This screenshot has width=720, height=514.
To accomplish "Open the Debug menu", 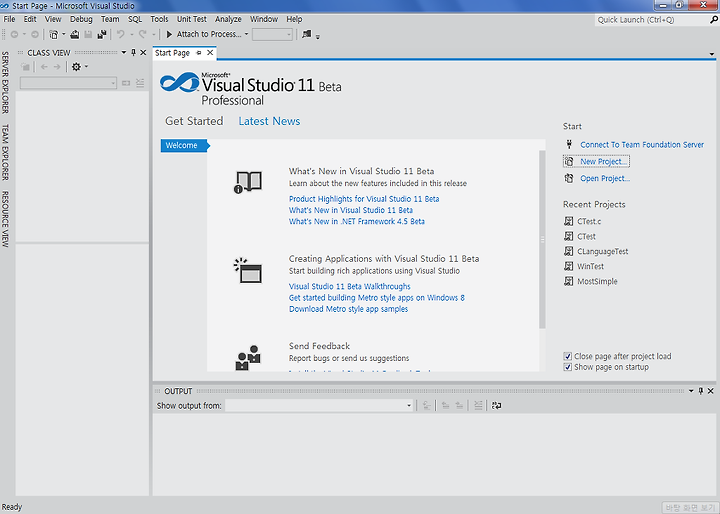I will [81, 19].
